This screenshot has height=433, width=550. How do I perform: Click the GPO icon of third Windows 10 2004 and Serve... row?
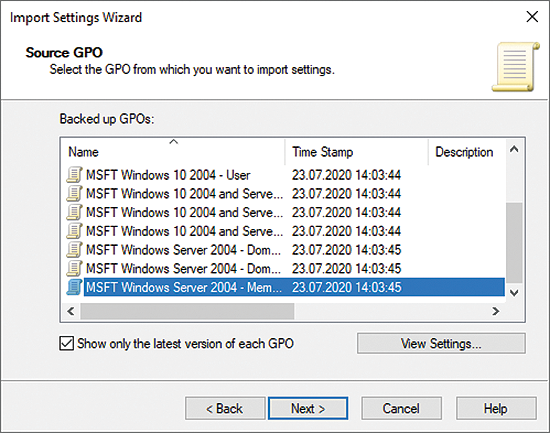pos(74,231)
